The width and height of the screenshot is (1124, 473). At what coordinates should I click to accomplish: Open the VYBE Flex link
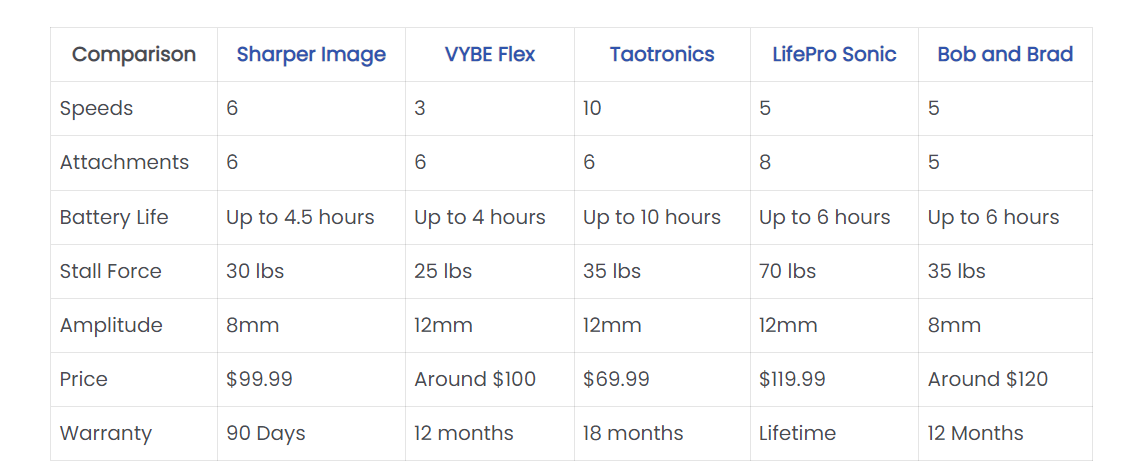click(x=490, y=54)
